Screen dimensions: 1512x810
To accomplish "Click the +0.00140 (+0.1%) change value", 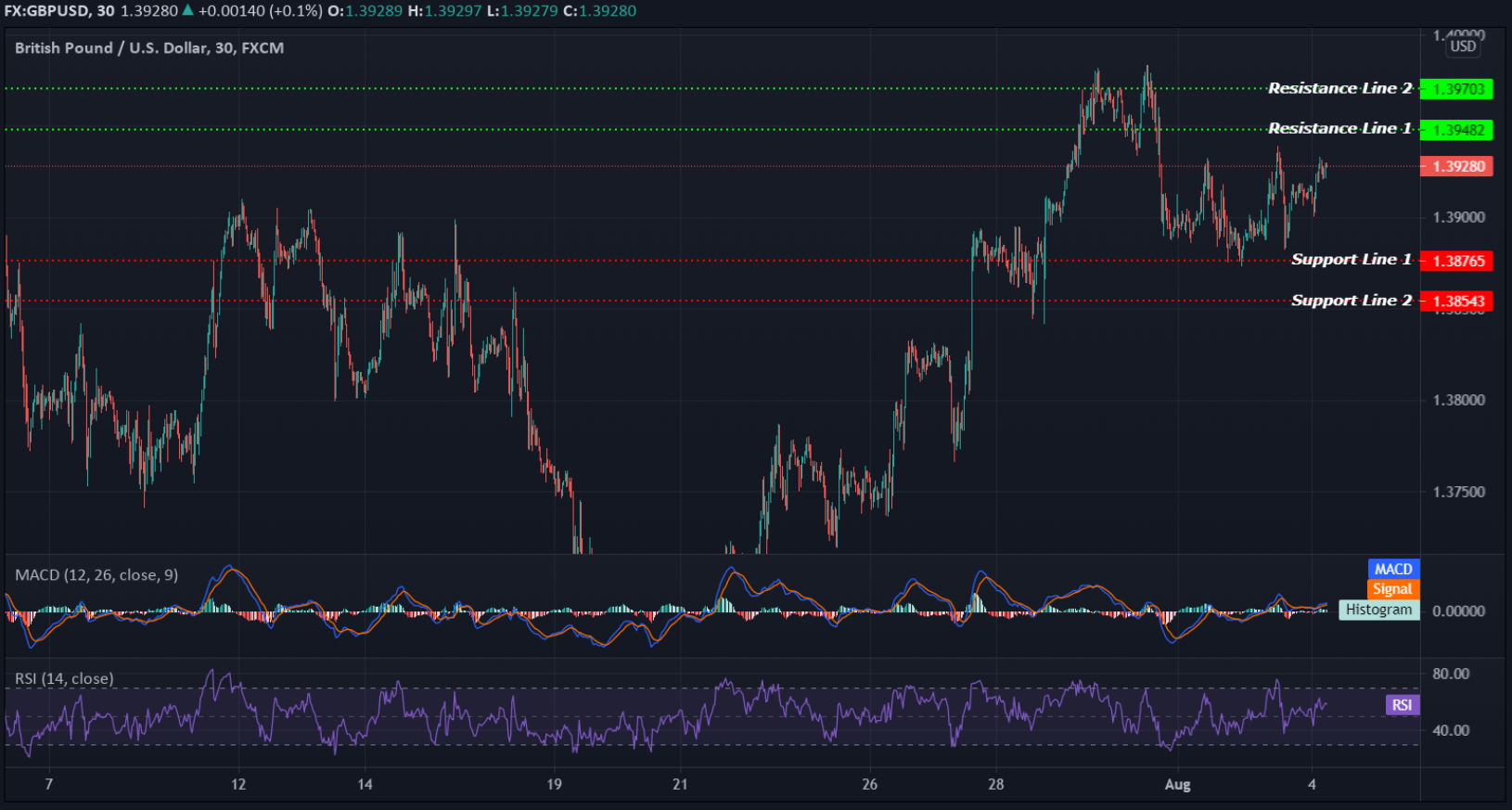I will [261, 11].
